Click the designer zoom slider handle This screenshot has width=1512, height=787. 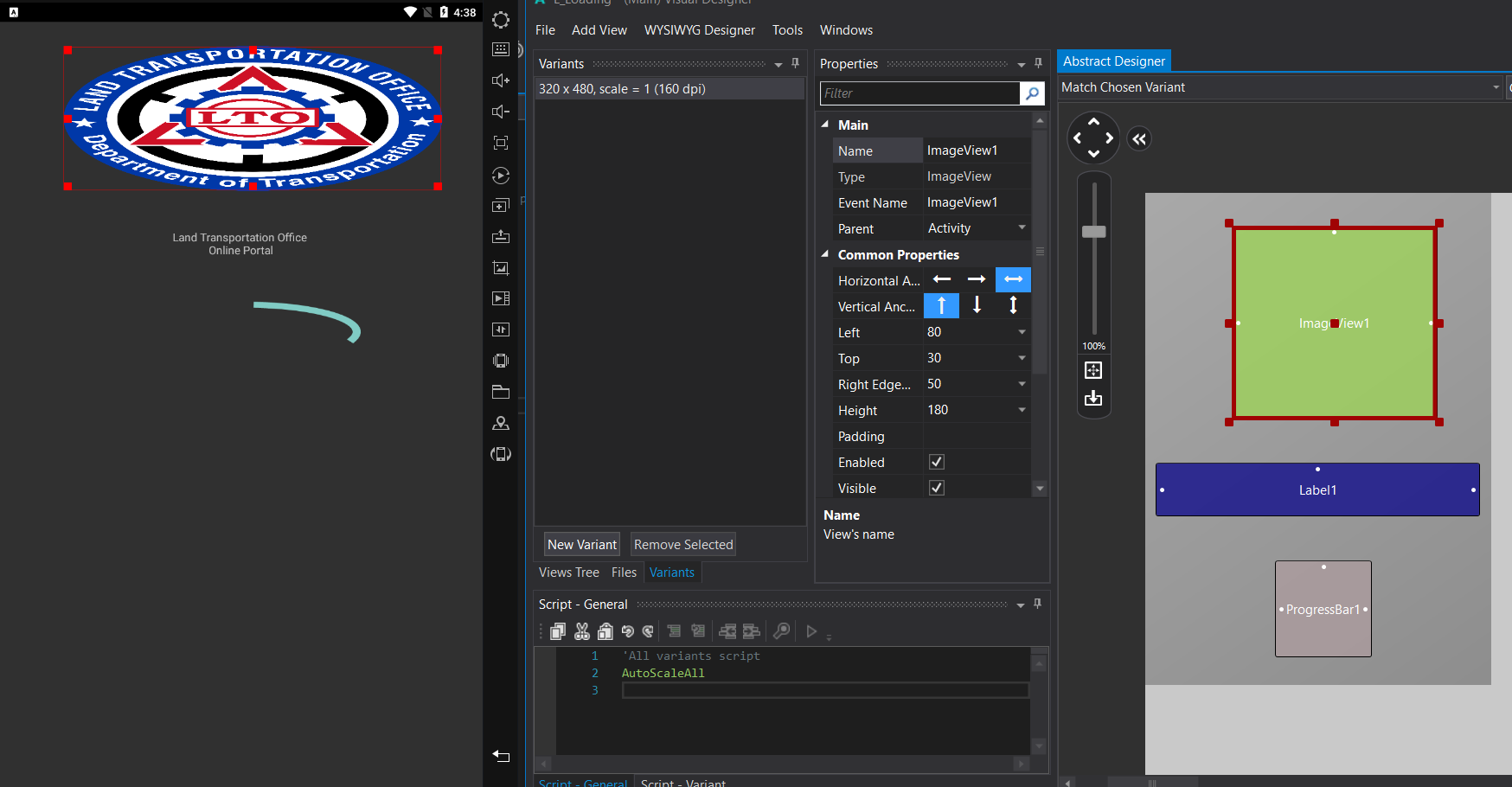(x=1093, y=232)
